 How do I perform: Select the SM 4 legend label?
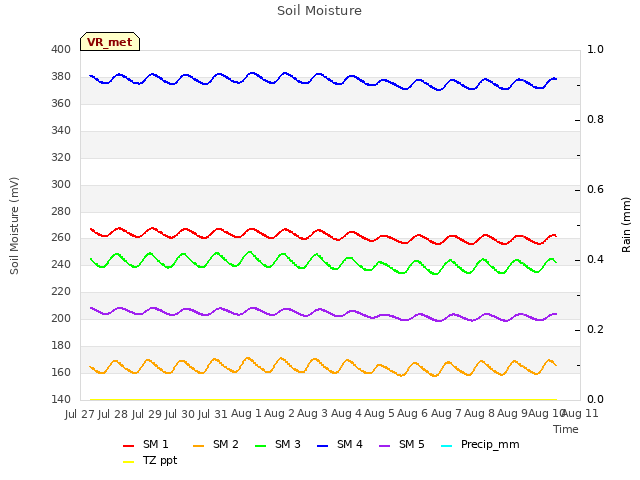coord(350,444)
